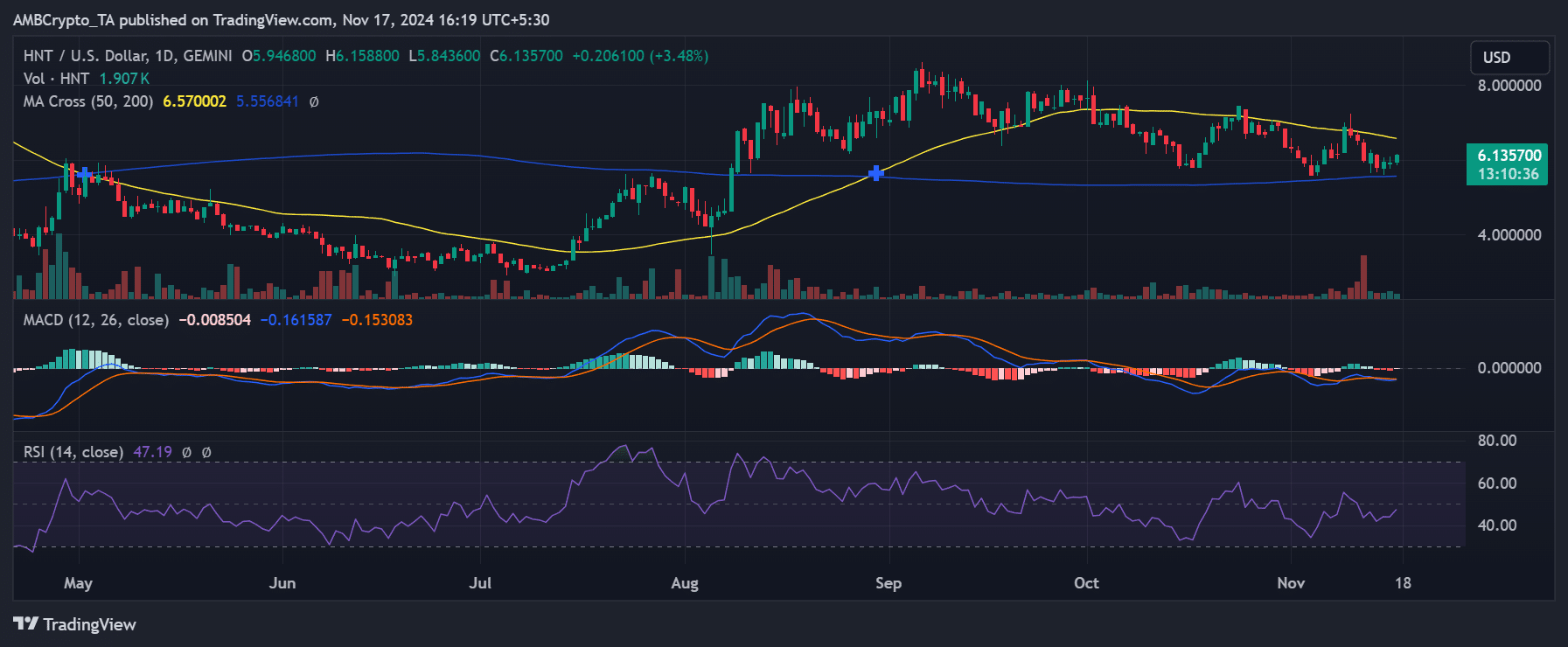Click the open price O5.946800 value

point(279,56)
